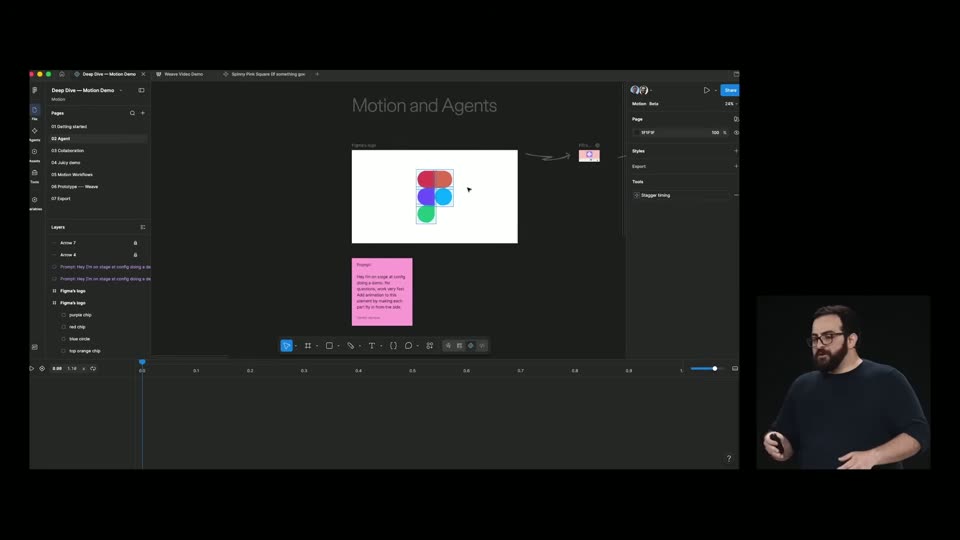This screenshot has height=540, width=960.
Task: Open present options chevron beside play
Action: point(715,91)
